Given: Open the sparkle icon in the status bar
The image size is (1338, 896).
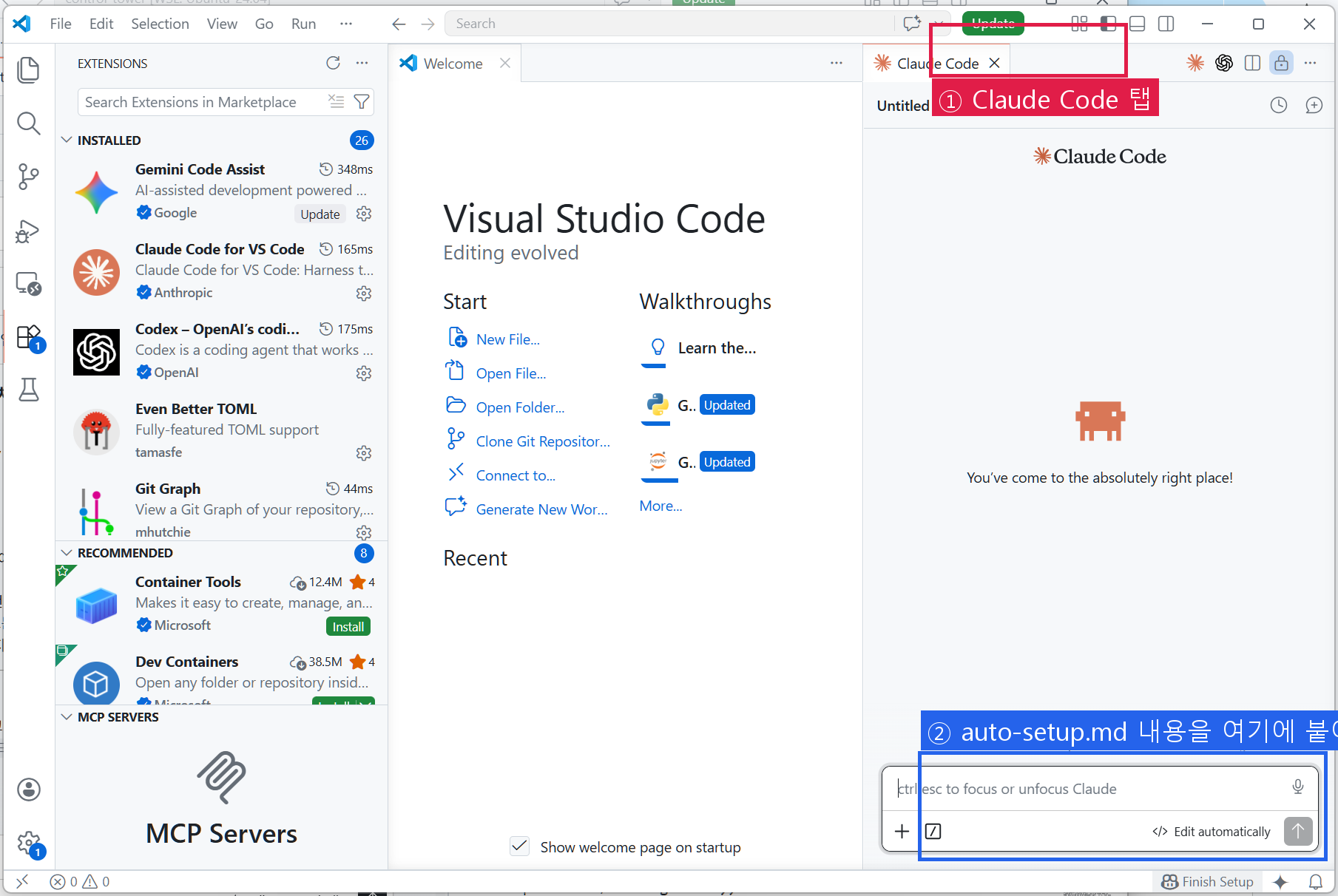Looking at the screenshot, I should tap(1280, 881).
